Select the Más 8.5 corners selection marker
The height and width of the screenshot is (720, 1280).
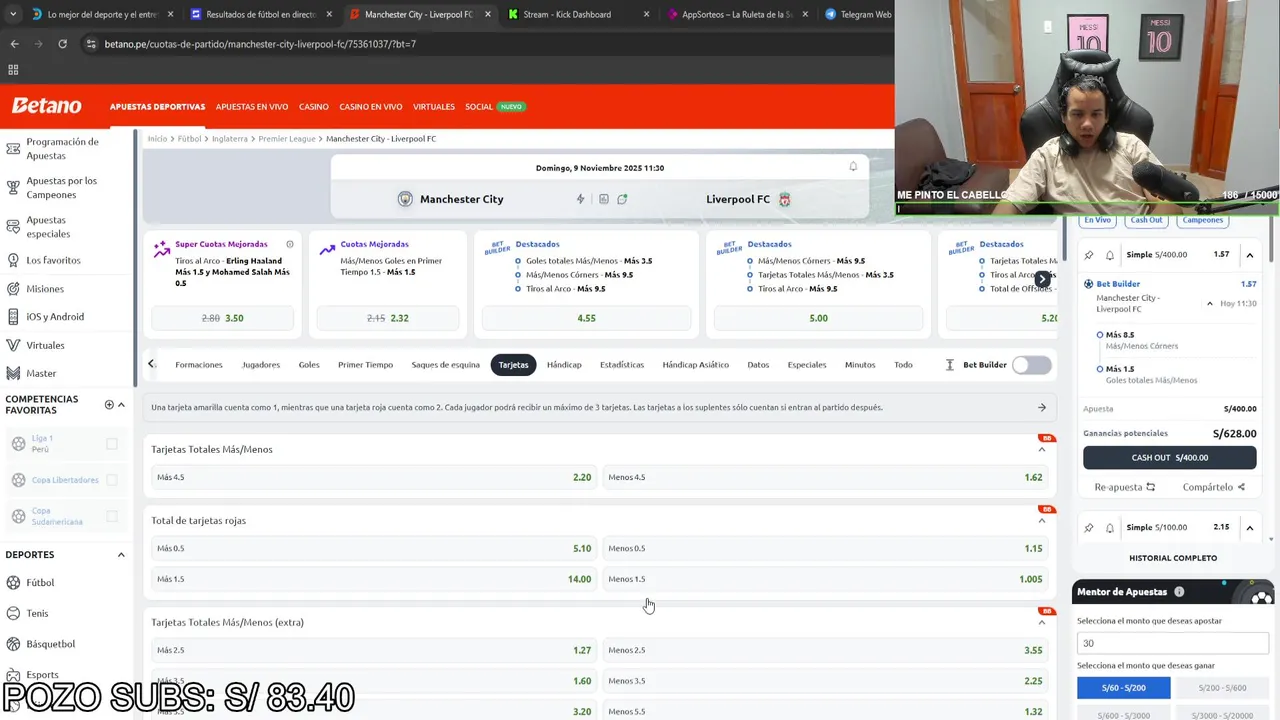tap(1100, 335)
